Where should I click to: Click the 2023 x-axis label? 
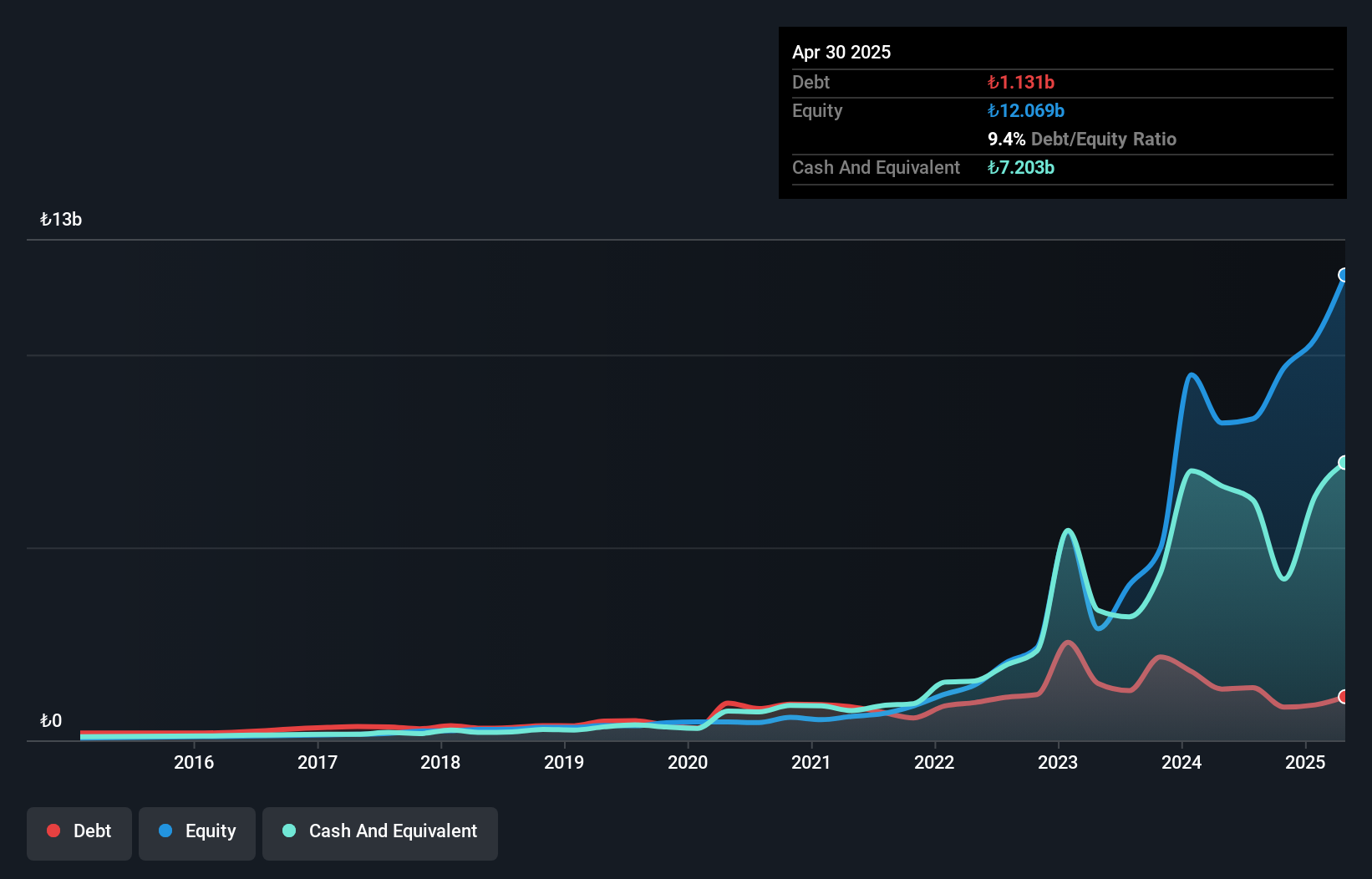click(x=1058, y=762)
